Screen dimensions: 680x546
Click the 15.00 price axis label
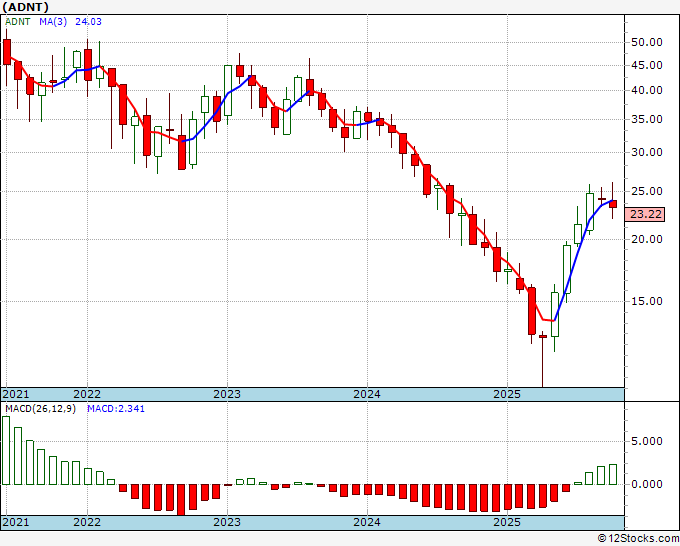click(x=647, y=301)
